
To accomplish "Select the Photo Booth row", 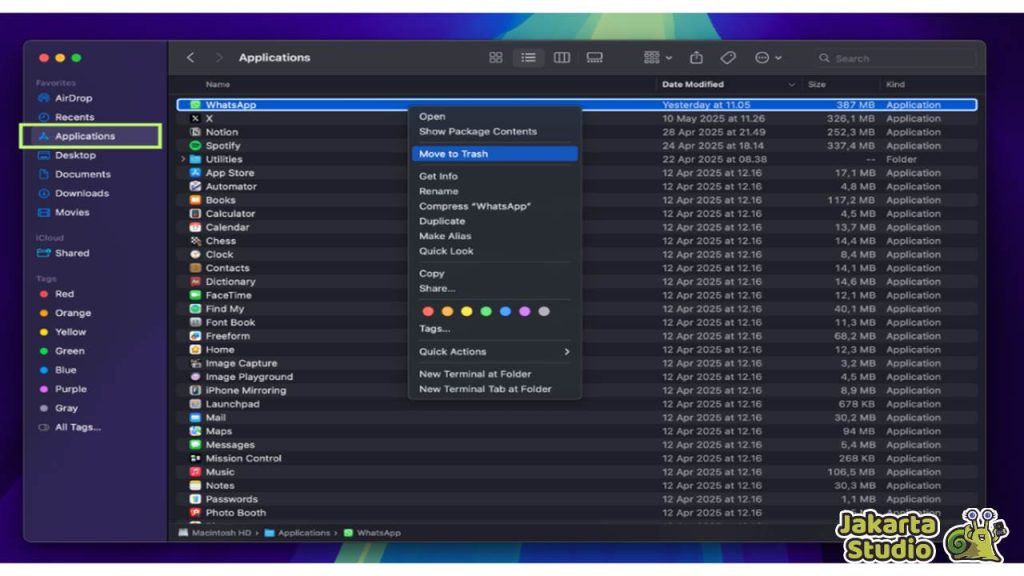I will coord(577,513).
